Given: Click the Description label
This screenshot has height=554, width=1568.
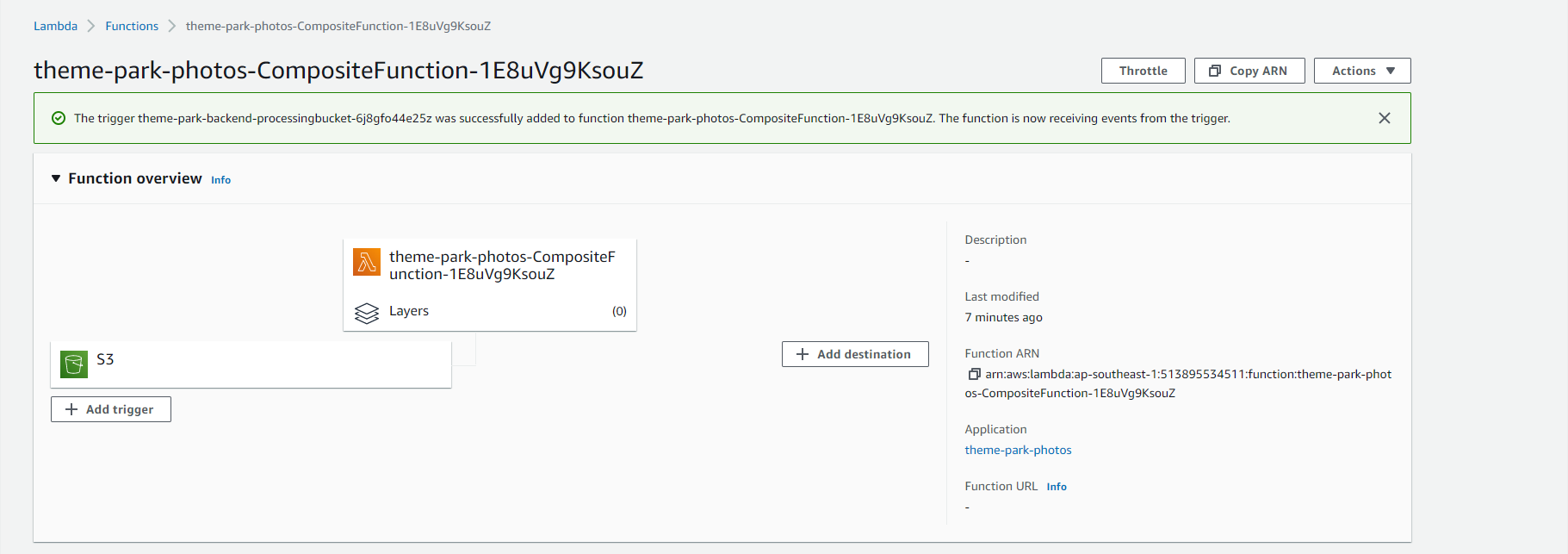Looking at the screenshot, I should 995,240.
